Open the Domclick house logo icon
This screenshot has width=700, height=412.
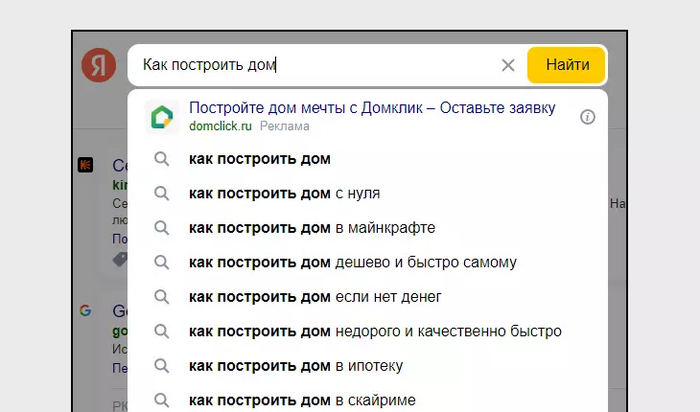pos(161,117)
